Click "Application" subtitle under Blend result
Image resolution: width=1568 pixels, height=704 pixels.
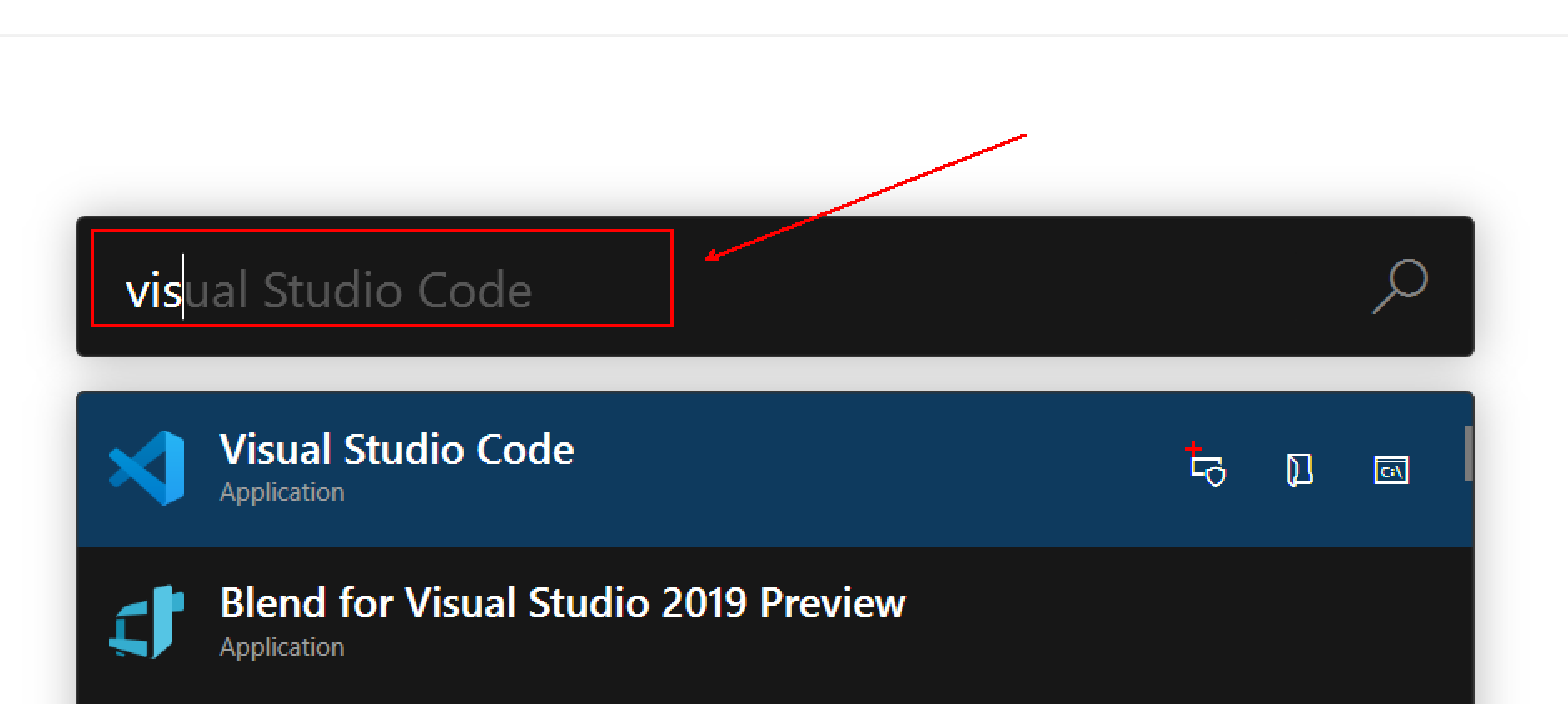coord(281,647)
